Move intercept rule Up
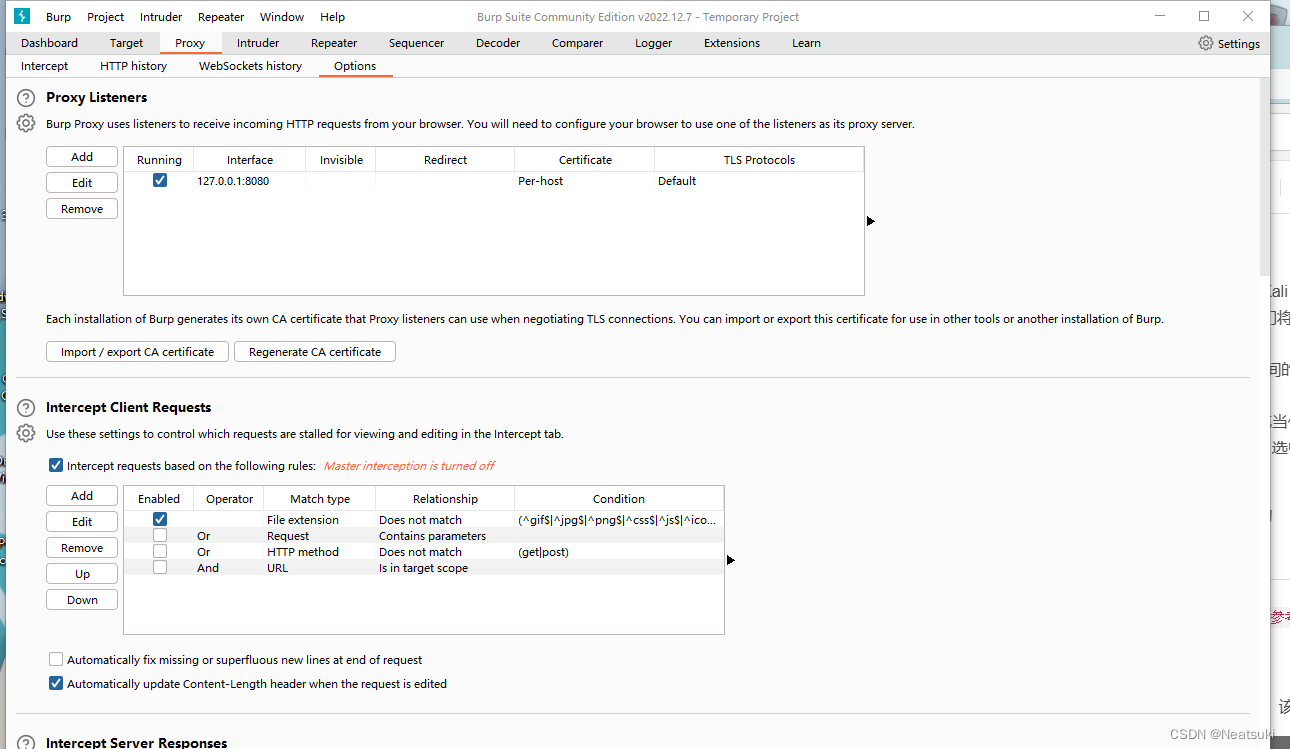Screen dimensions: 1290x749 pos(82,574)
